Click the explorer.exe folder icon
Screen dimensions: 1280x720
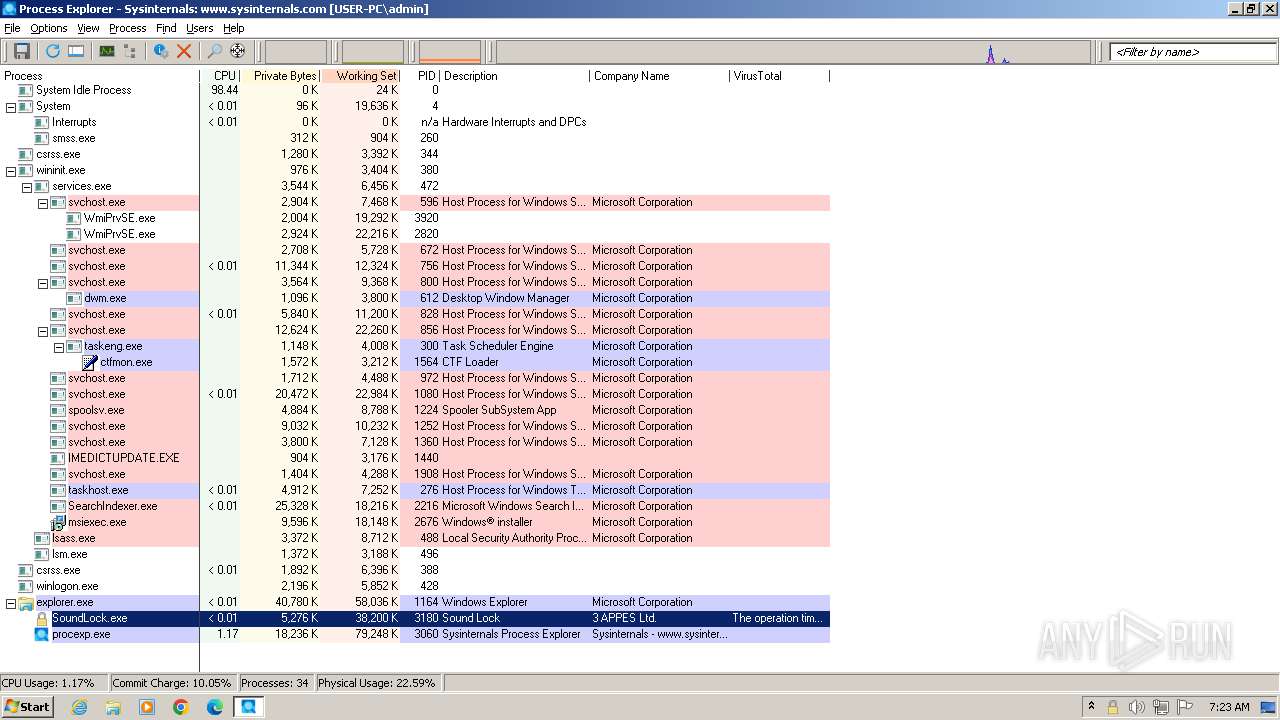(x=26, y=602)
